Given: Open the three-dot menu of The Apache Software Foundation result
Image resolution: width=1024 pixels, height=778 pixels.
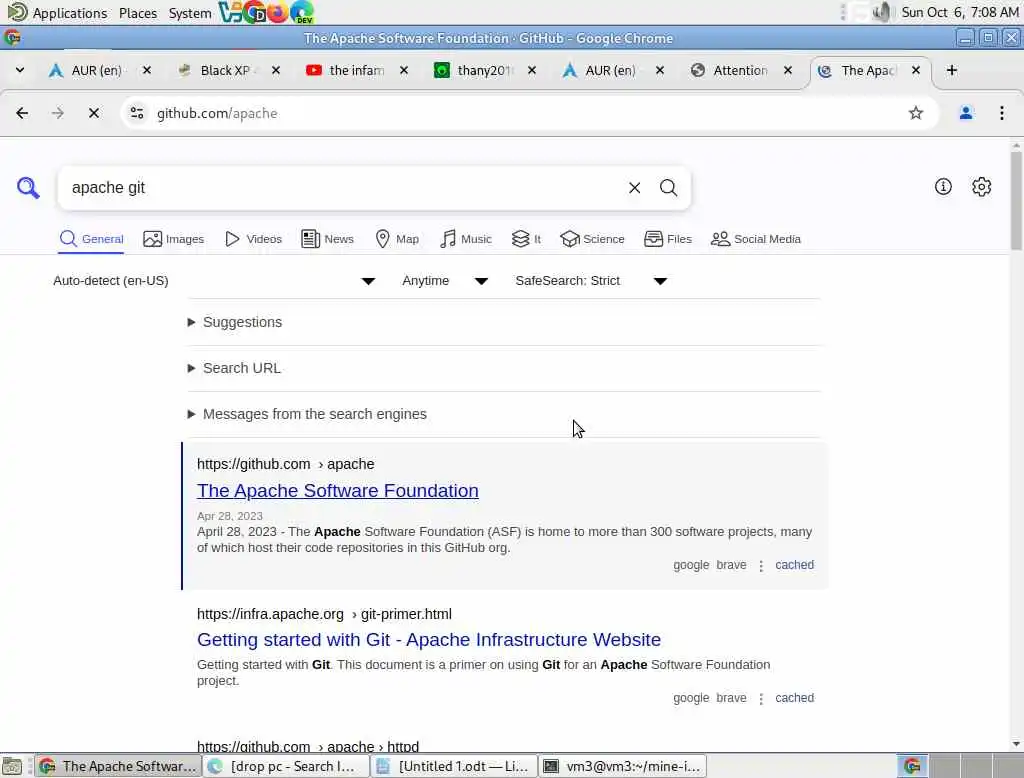Looking at the screenshot, I should (x=761, y=566).
